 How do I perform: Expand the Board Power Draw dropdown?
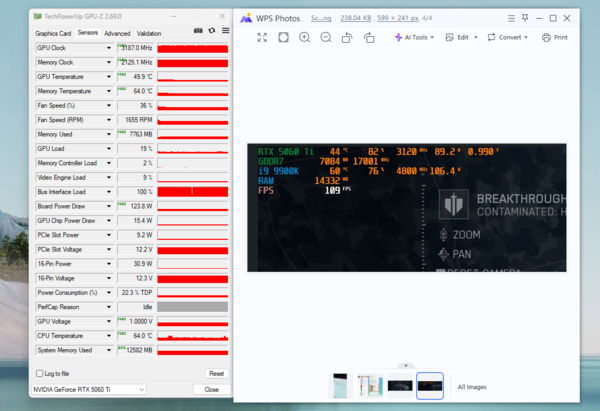109,206
